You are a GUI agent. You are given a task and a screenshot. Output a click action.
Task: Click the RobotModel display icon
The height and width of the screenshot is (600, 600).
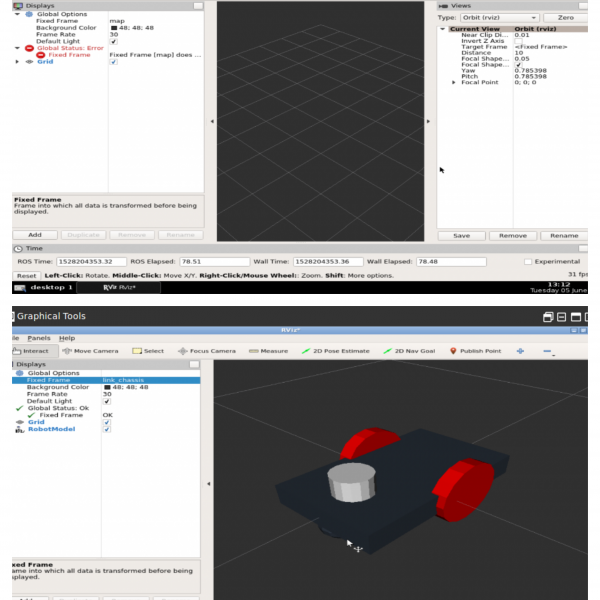20,429
